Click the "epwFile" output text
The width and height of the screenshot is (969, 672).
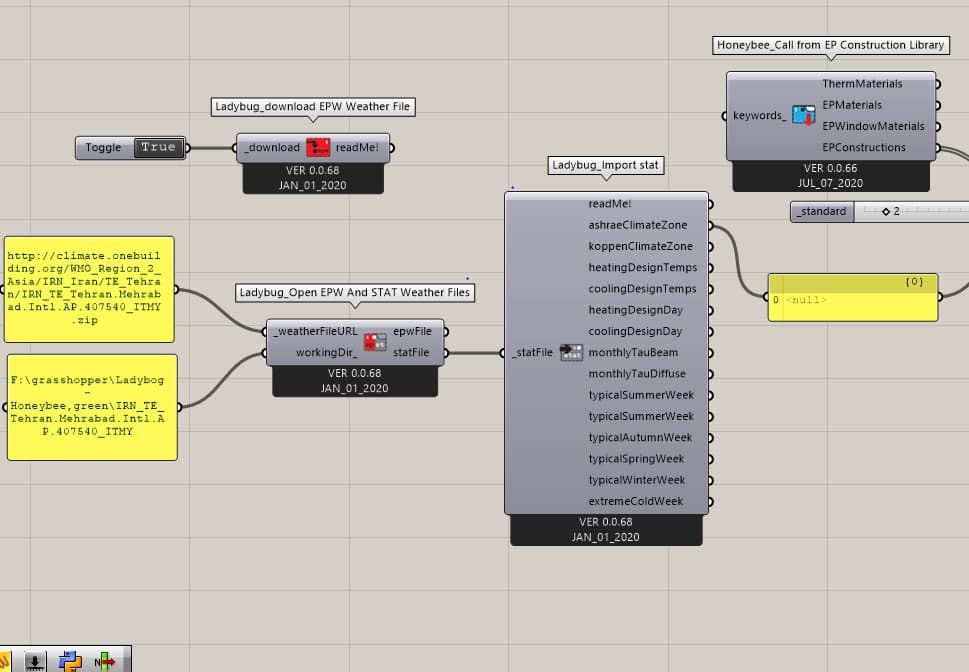coord(412,331)
